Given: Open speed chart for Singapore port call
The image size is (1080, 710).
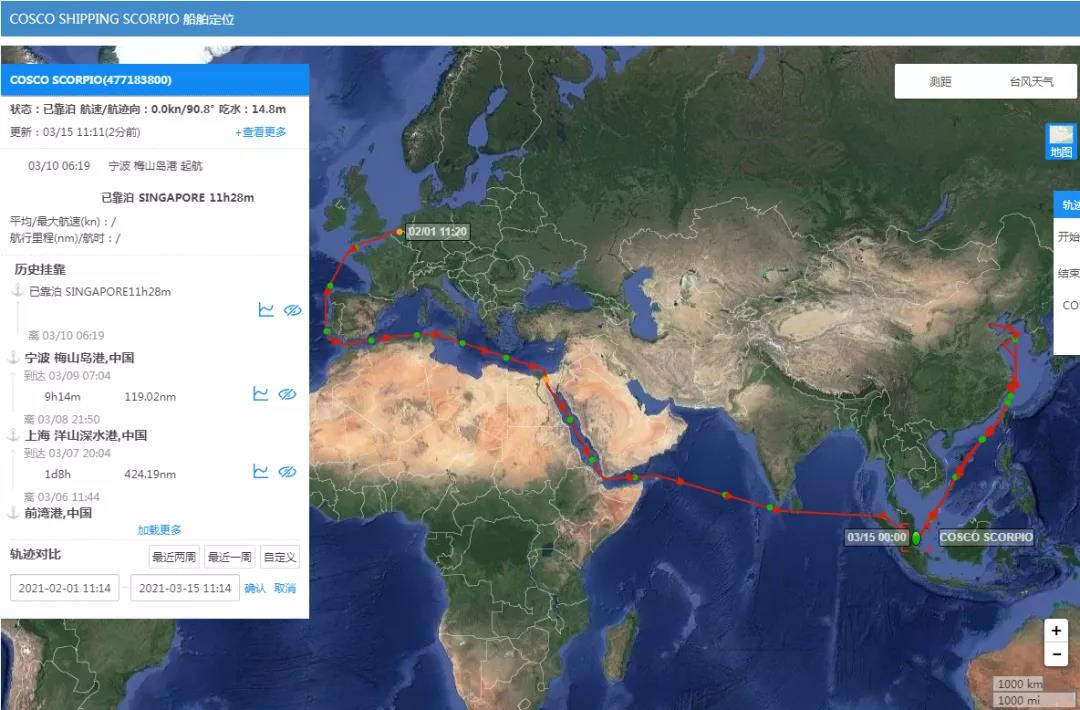Looking at the screenshot, I should click(x=265, y=310).
